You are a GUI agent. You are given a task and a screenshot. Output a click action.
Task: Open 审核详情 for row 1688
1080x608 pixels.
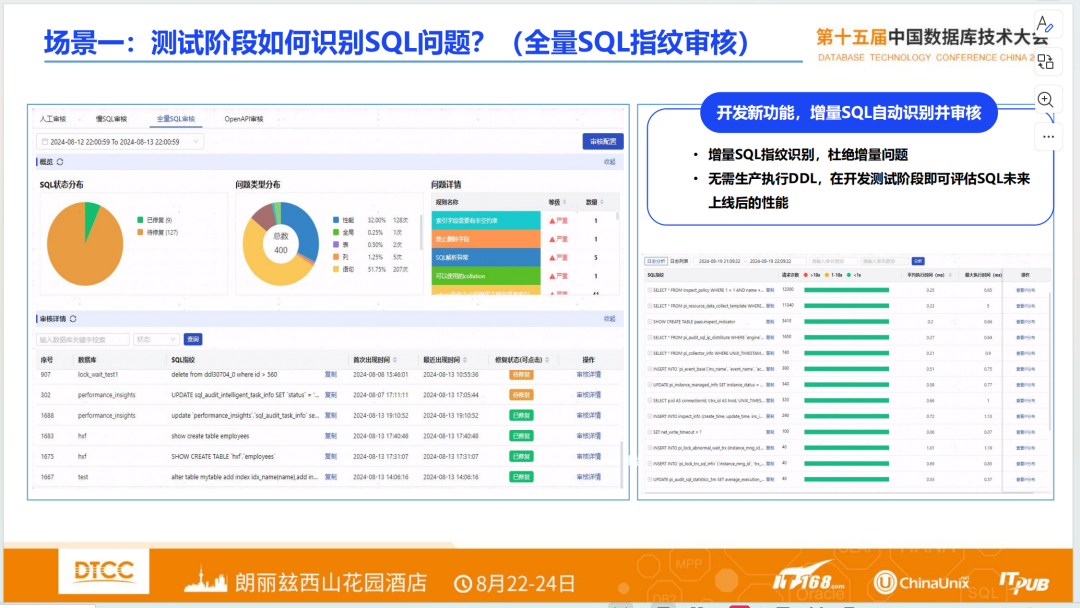[588, 415]
